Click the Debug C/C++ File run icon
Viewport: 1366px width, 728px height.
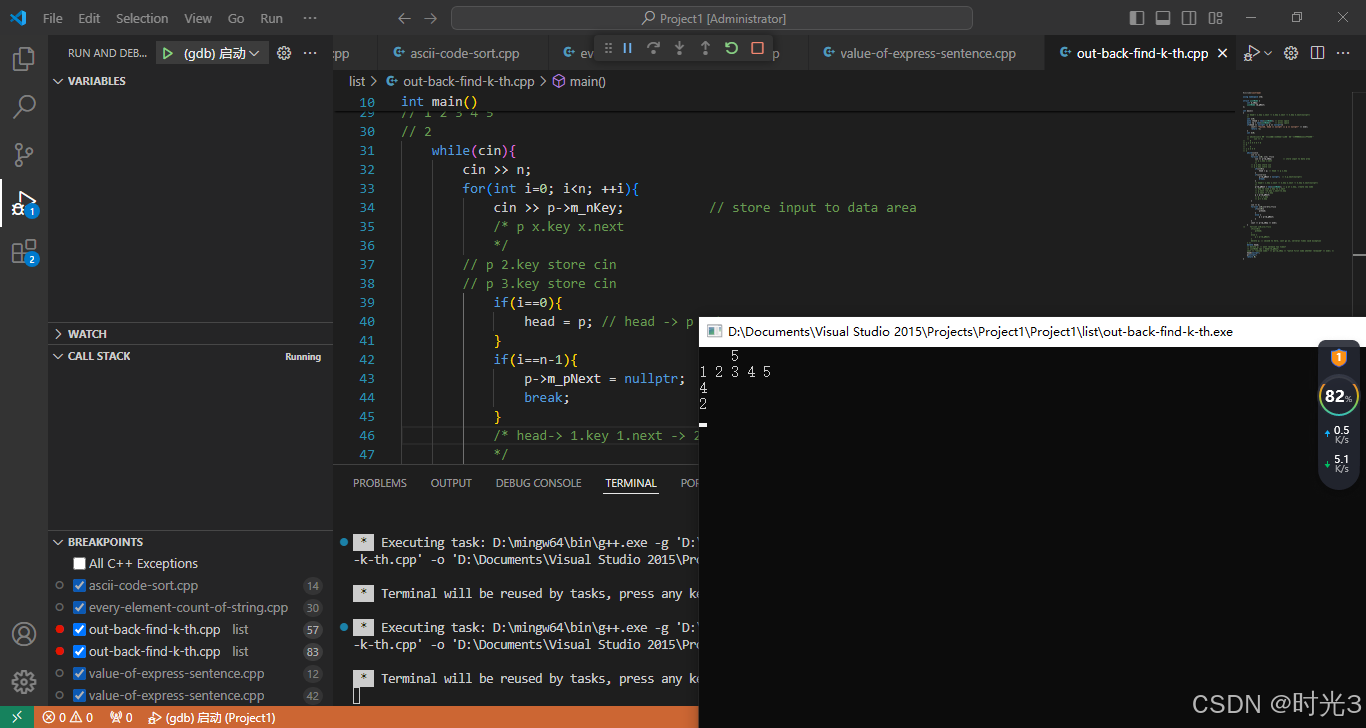click(1252, 53)
